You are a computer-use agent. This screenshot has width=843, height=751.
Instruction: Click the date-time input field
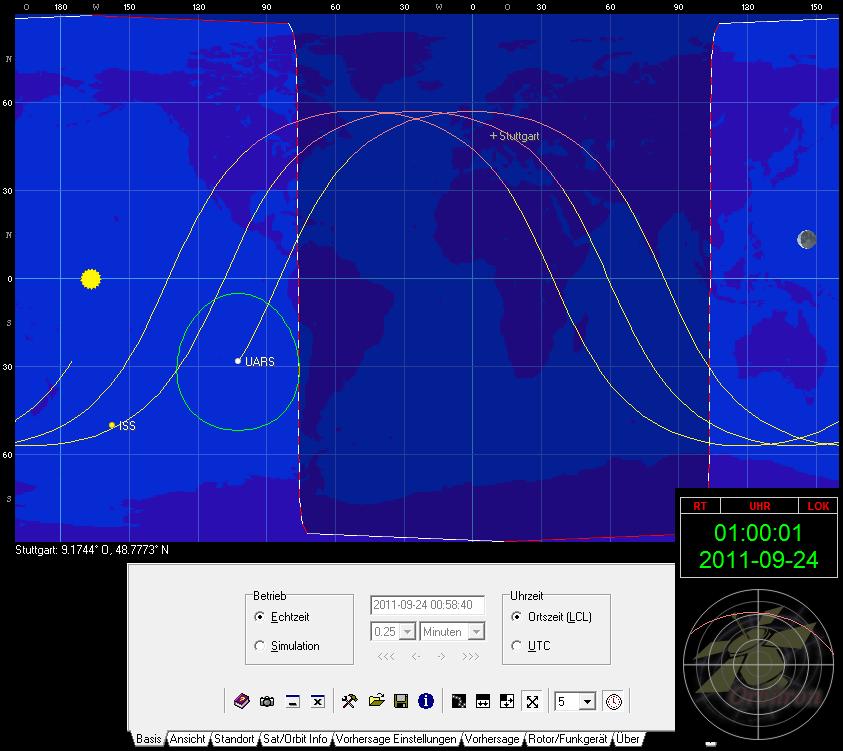pyautogui.click(x=427, y=605)
